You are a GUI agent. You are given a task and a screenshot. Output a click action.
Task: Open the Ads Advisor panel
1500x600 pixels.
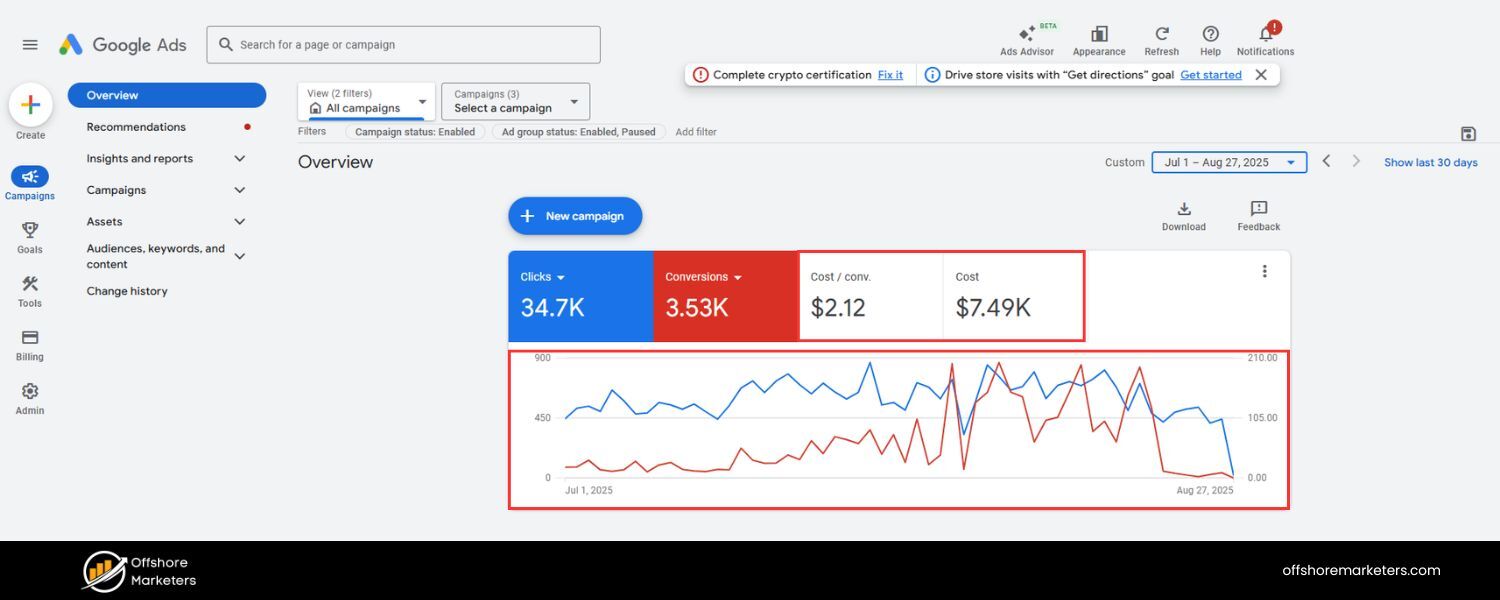pyautogui.click(x=1027, y=38)
